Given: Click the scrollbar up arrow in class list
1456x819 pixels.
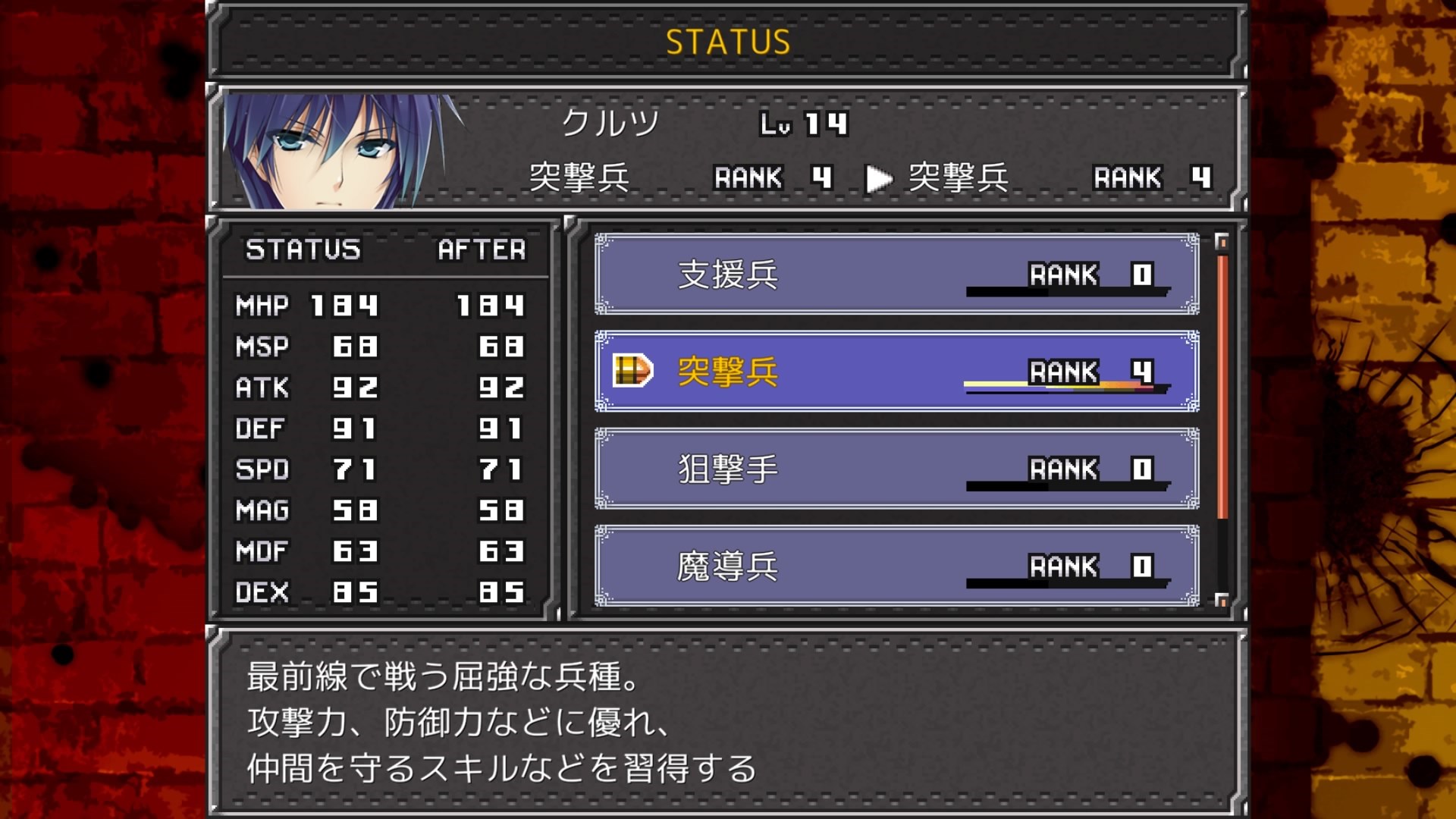Looking at the screenshot, I should (1221, 242).
